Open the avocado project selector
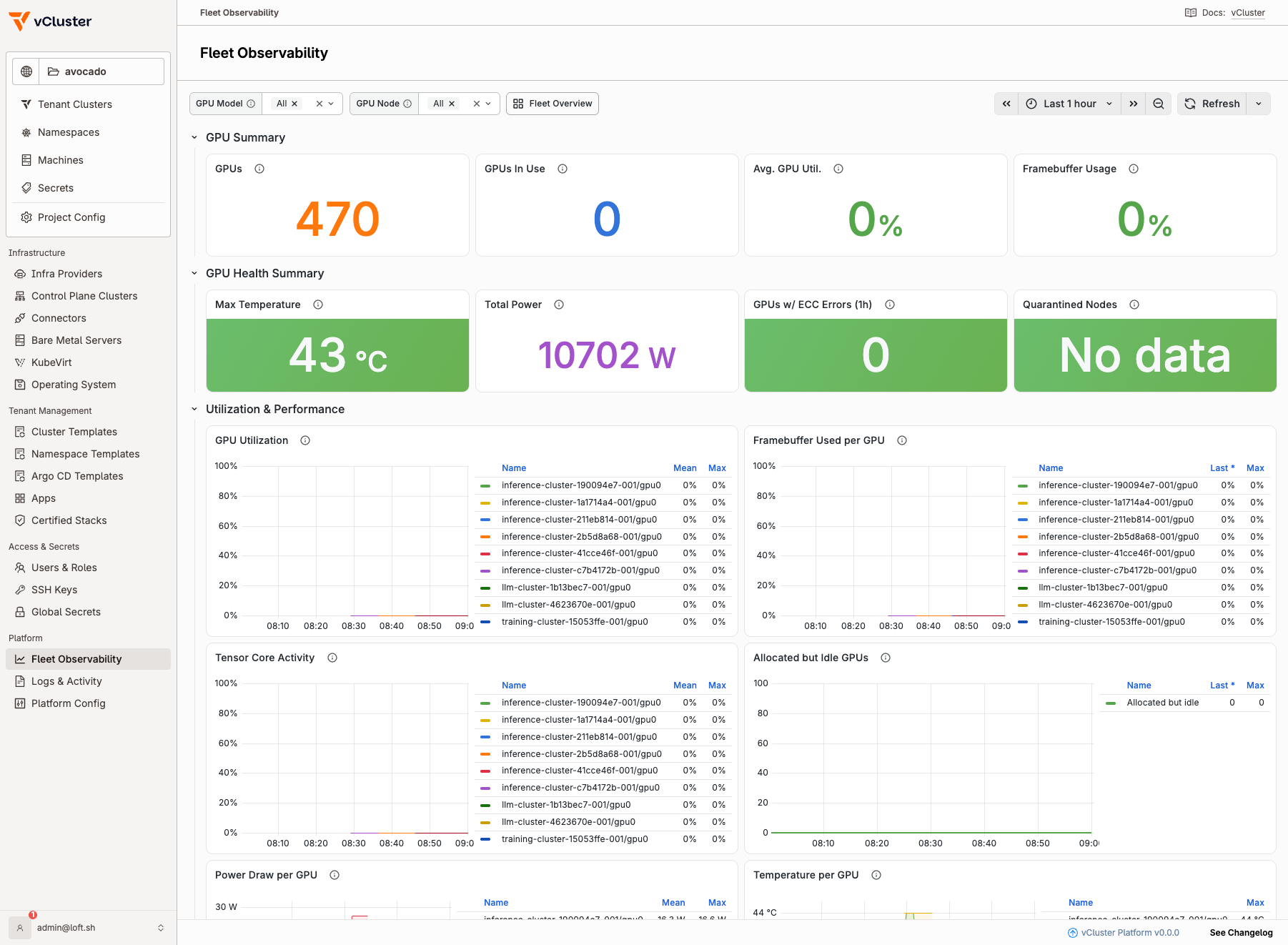The height and width of the screenshot is (945, 1288). point(101,71)
